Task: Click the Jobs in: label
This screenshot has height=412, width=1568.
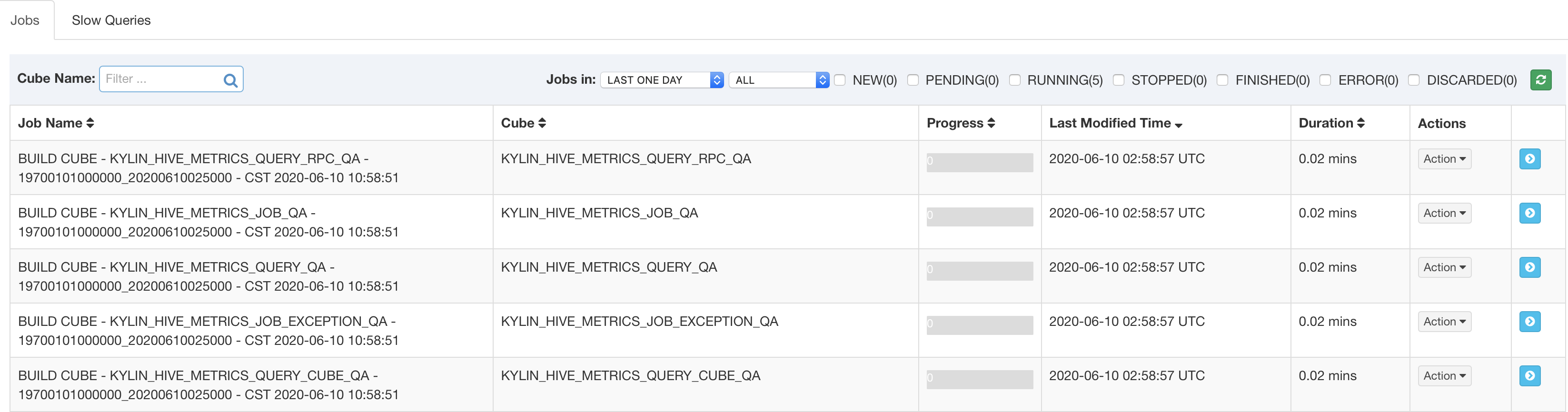Action: [x=571, y=79]
